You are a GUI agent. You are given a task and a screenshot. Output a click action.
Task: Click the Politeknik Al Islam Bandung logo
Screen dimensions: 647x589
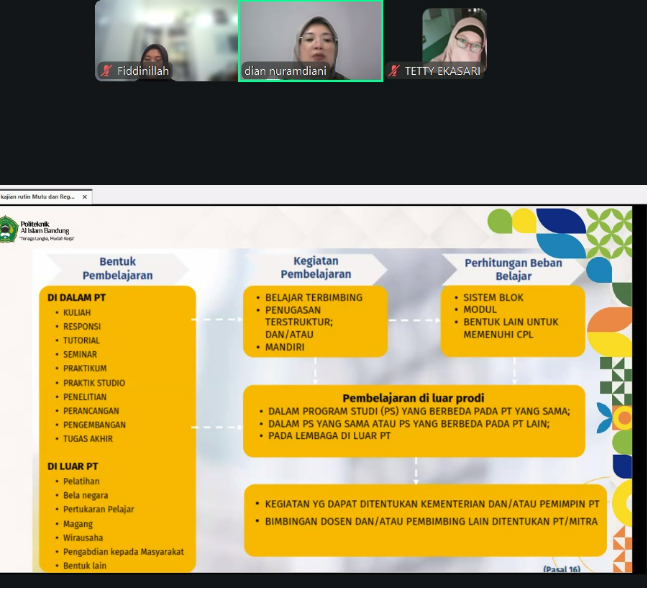click(9, 227)
